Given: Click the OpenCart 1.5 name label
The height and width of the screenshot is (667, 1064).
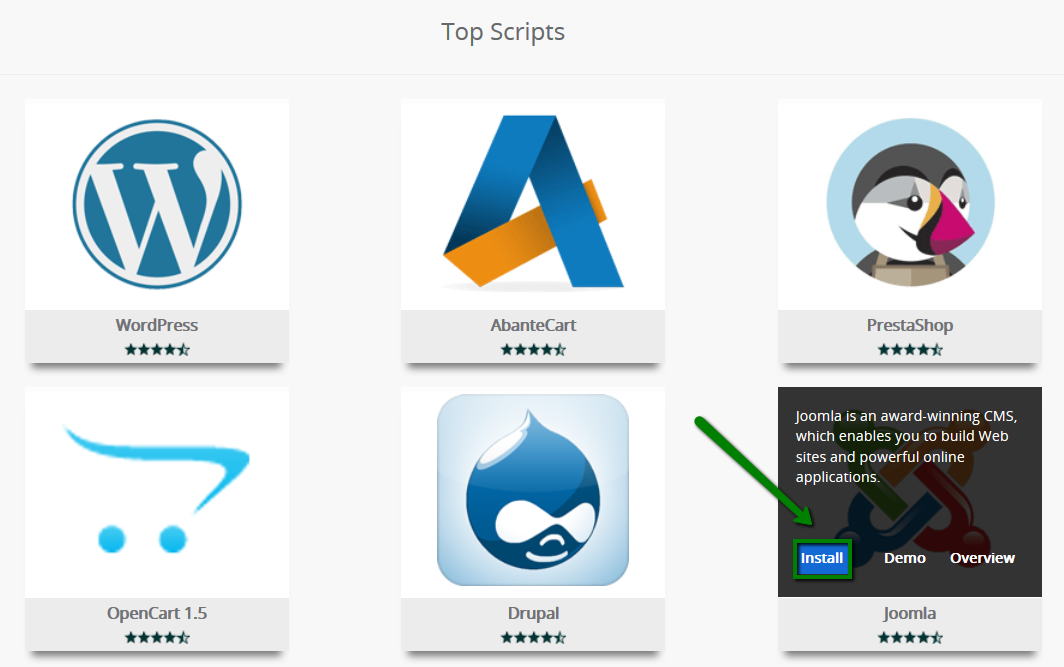Looking at the screenshot, I should (157, 613).
